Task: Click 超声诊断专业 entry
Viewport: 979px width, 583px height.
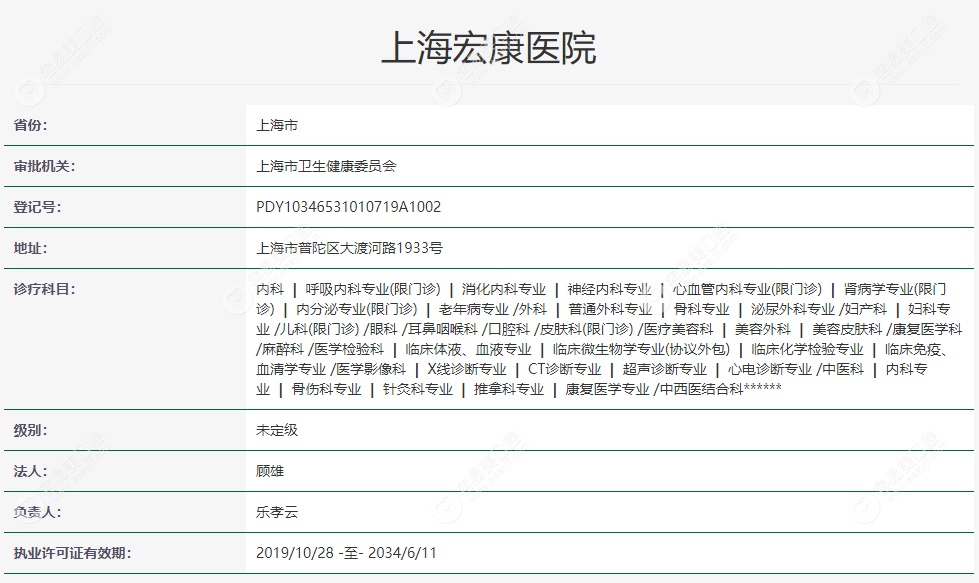Action: point(664,369)
